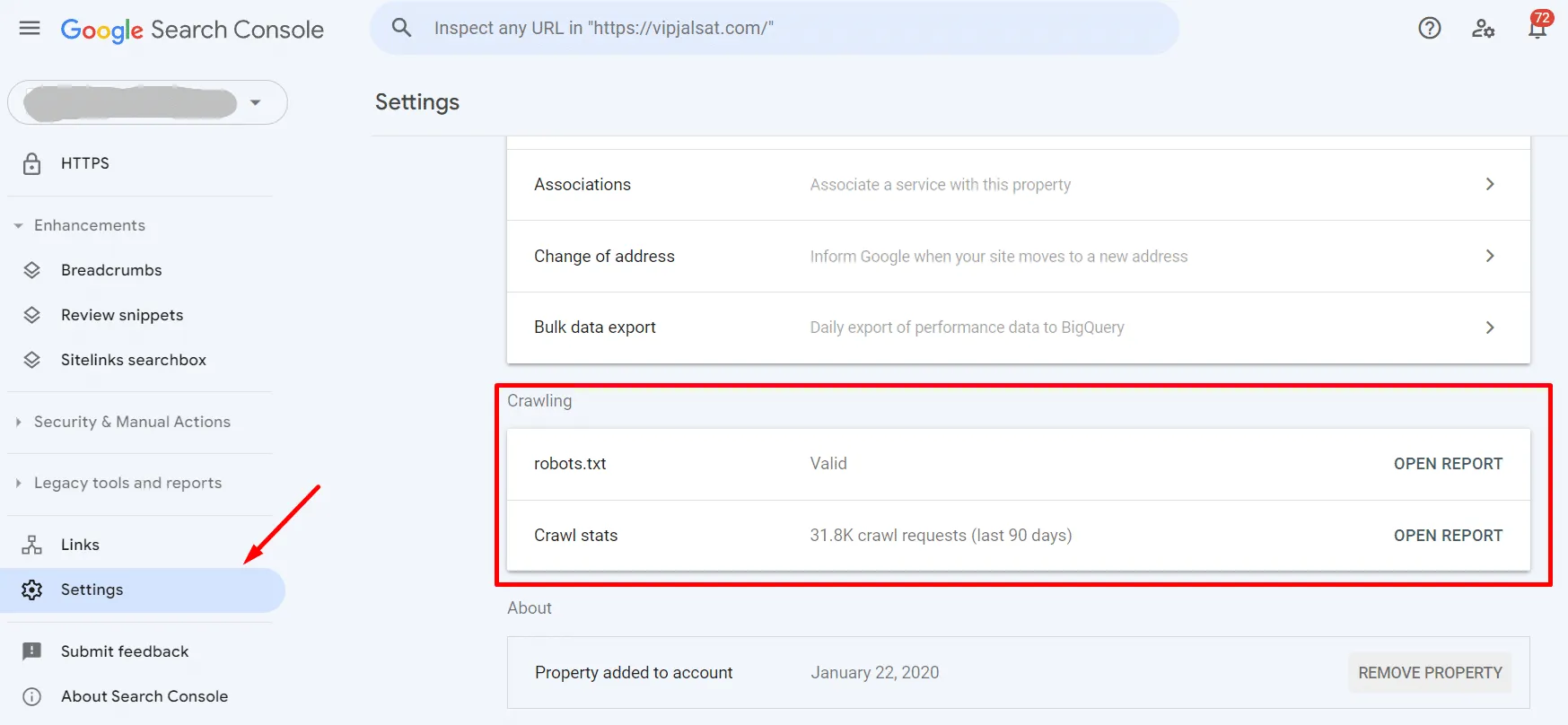Click the Remove Property button
This screenshot has width=1568, height=725.
[x=1429, y=673]
